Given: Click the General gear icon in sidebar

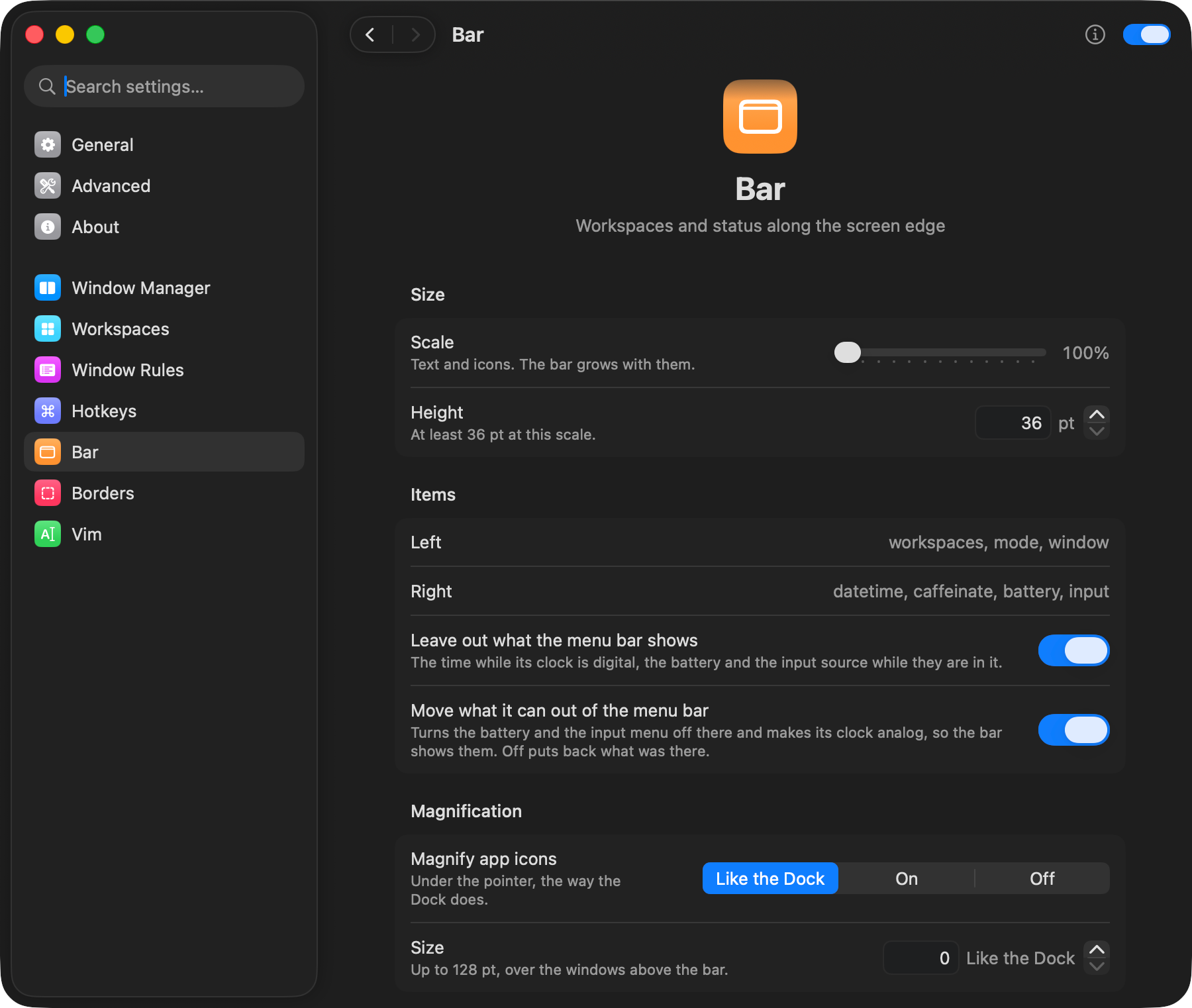Looking at the screenshot, I should (x=48, y=144).
